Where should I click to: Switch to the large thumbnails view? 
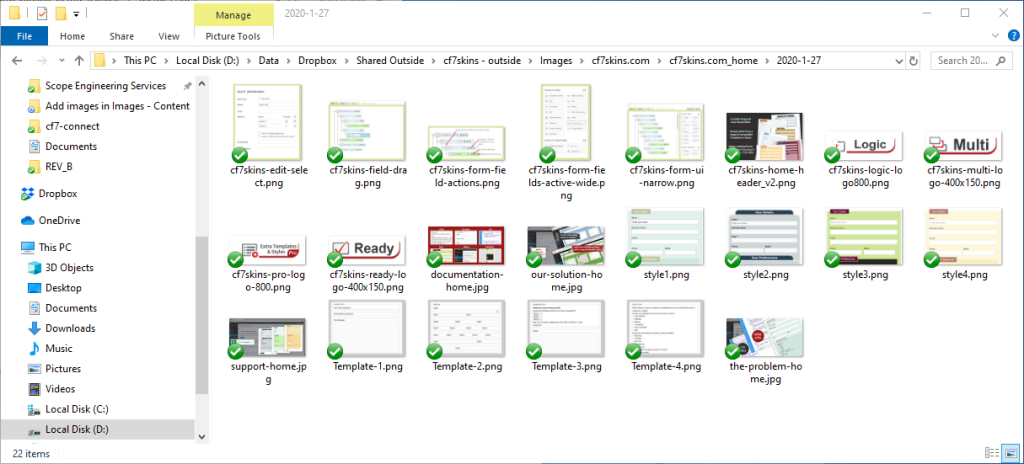1008,453
